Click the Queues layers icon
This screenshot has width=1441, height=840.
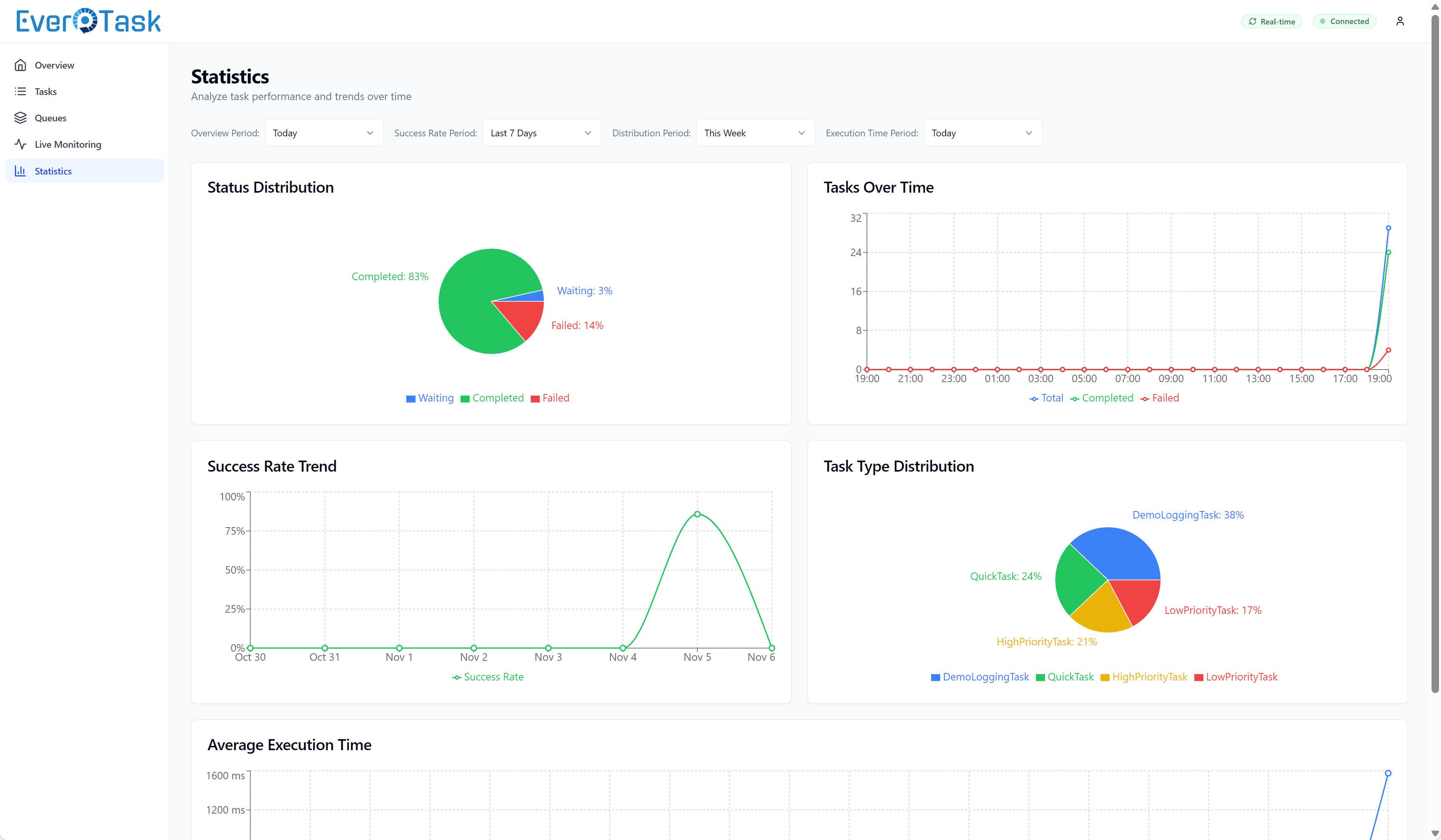coord(20,118)
